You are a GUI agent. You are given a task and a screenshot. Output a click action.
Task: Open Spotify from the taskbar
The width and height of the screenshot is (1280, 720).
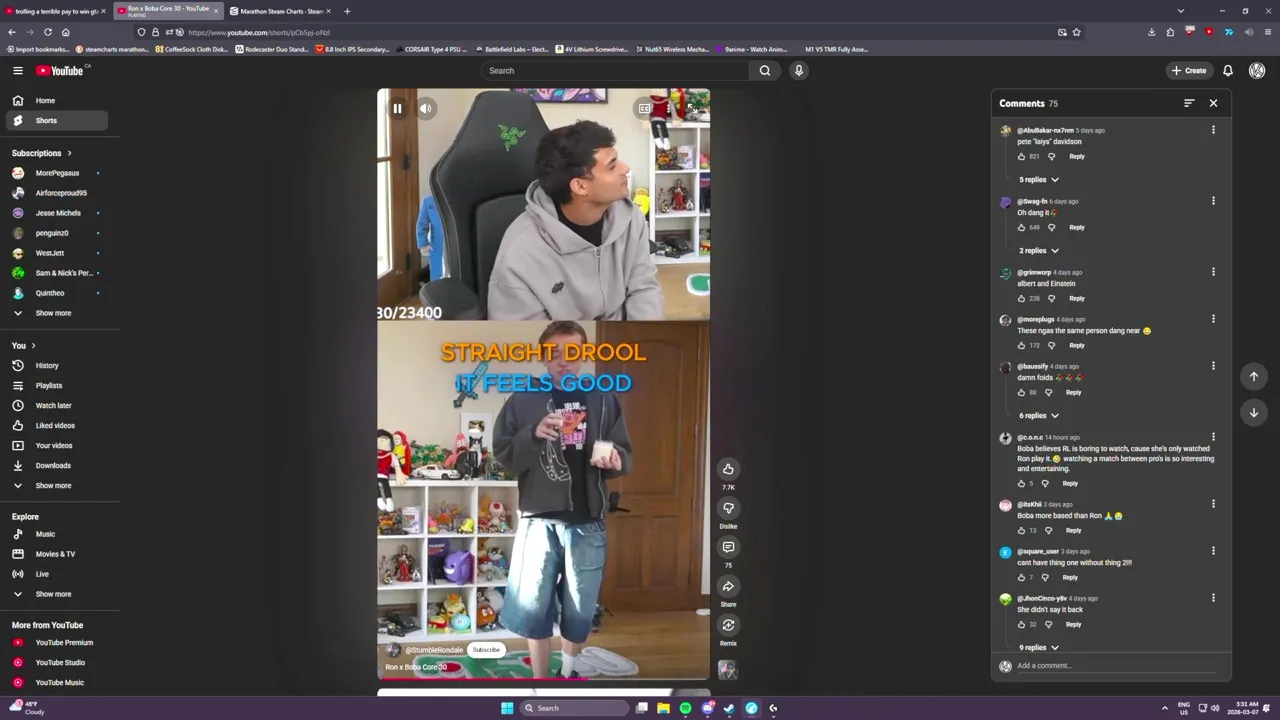[x=685, y=708]
